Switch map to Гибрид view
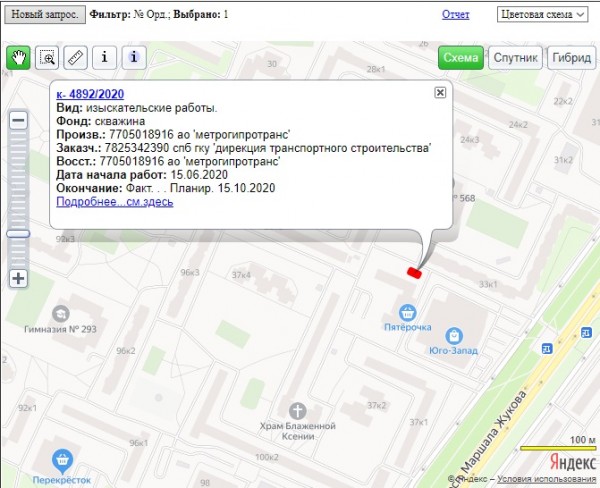 570,58
